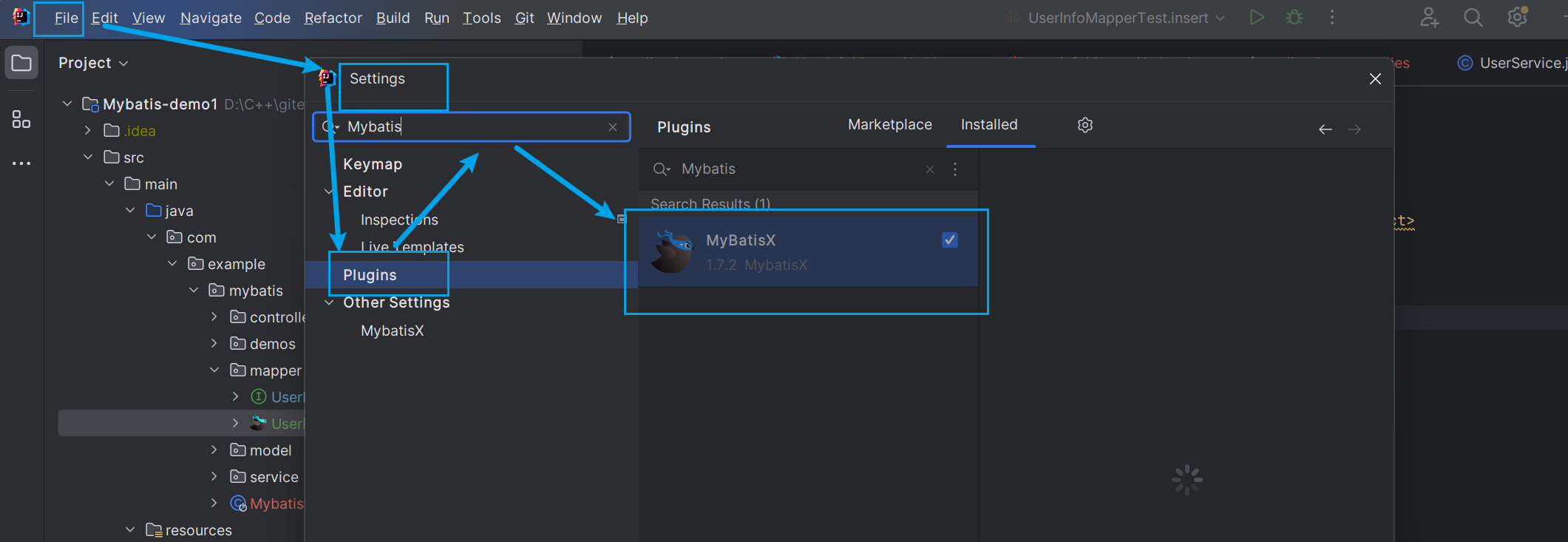Collapse the mapper package
The width and height of the screenshot is (1568, 542).
214,370
